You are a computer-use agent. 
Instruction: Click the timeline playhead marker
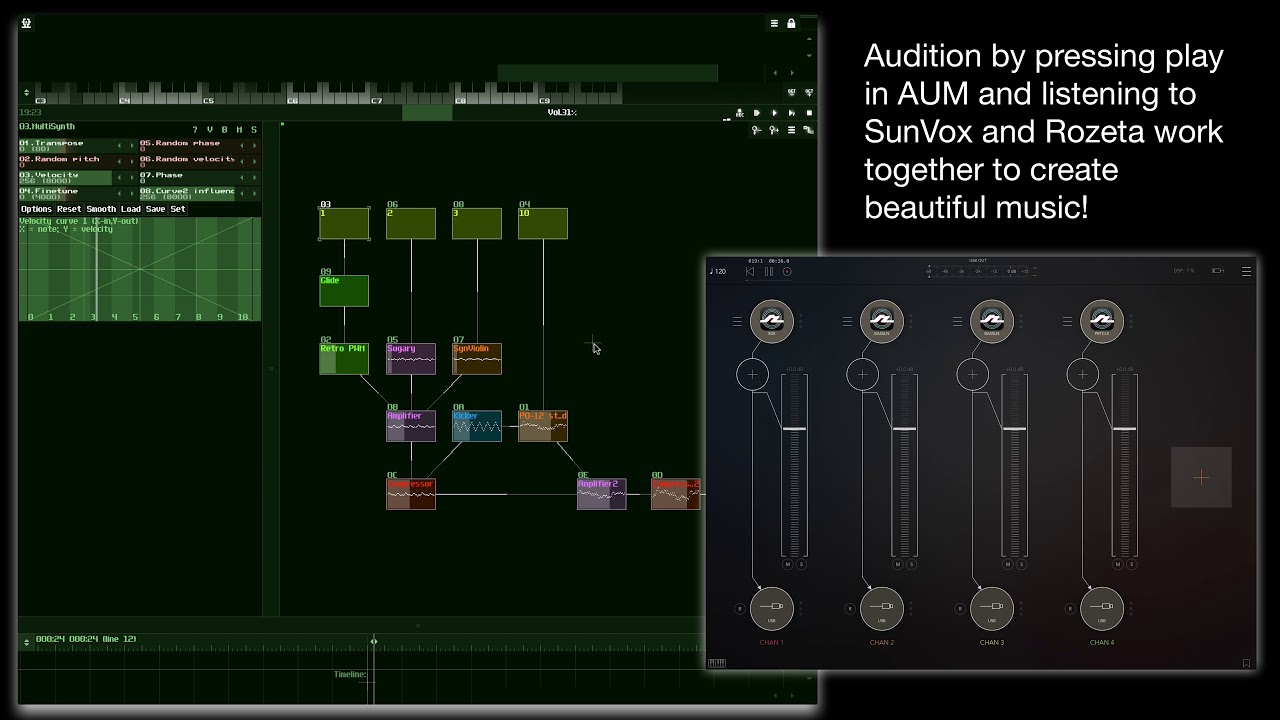(x=374, y=641)
